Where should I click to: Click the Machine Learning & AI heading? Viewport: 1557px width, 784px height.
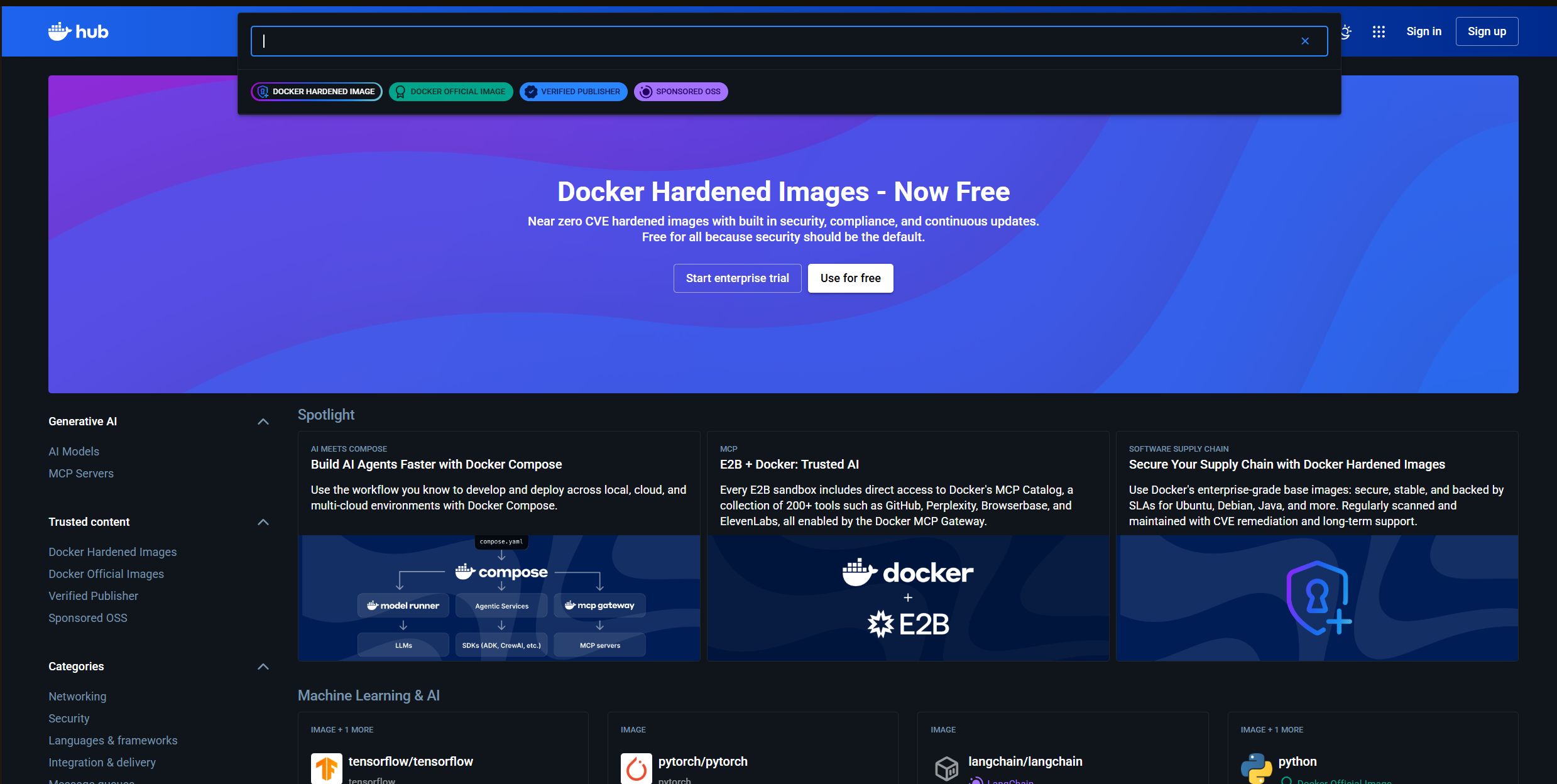(x=369, y=695)
